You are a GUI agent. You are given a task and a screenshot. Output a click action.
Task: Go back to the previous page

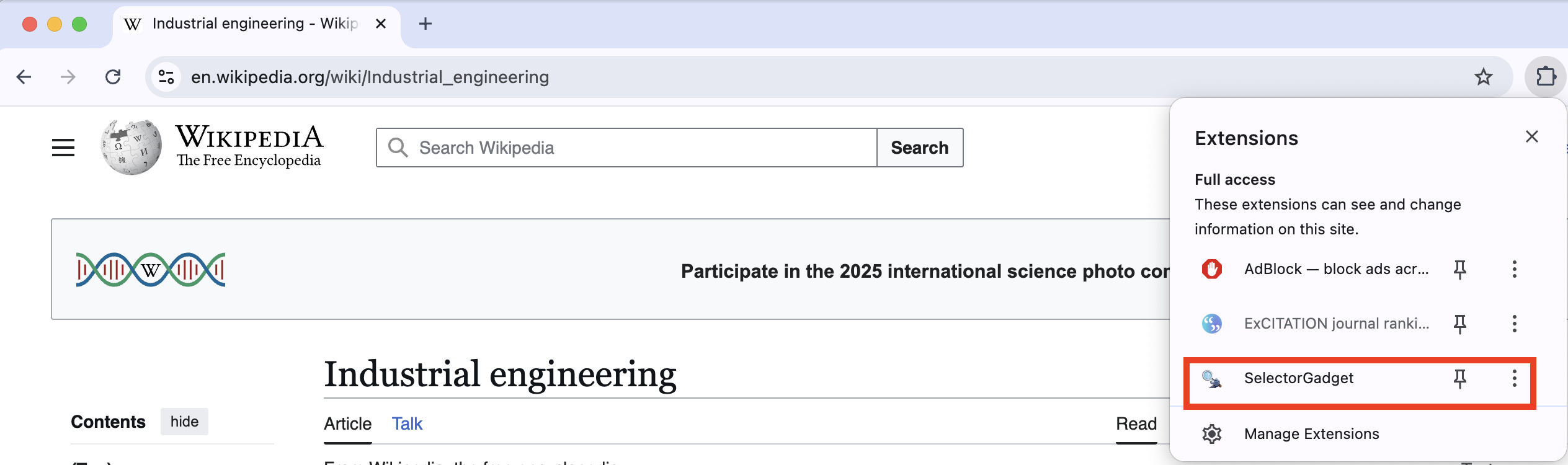tap(24, 77)
